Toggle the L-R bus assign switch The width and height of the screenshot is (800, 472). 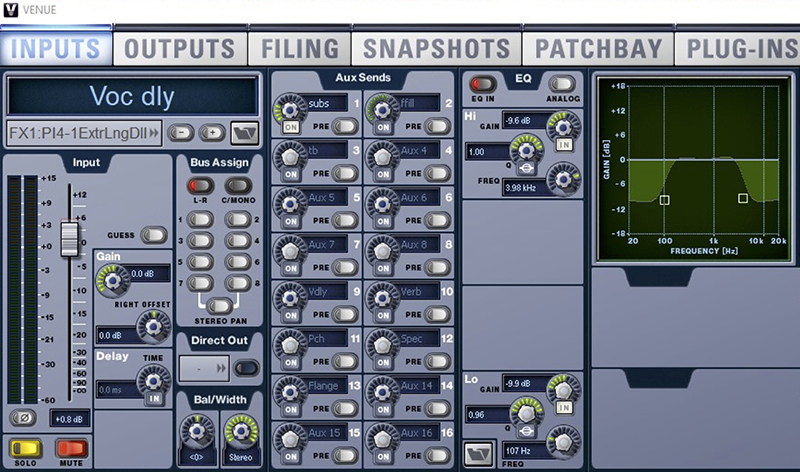[201, 186]
